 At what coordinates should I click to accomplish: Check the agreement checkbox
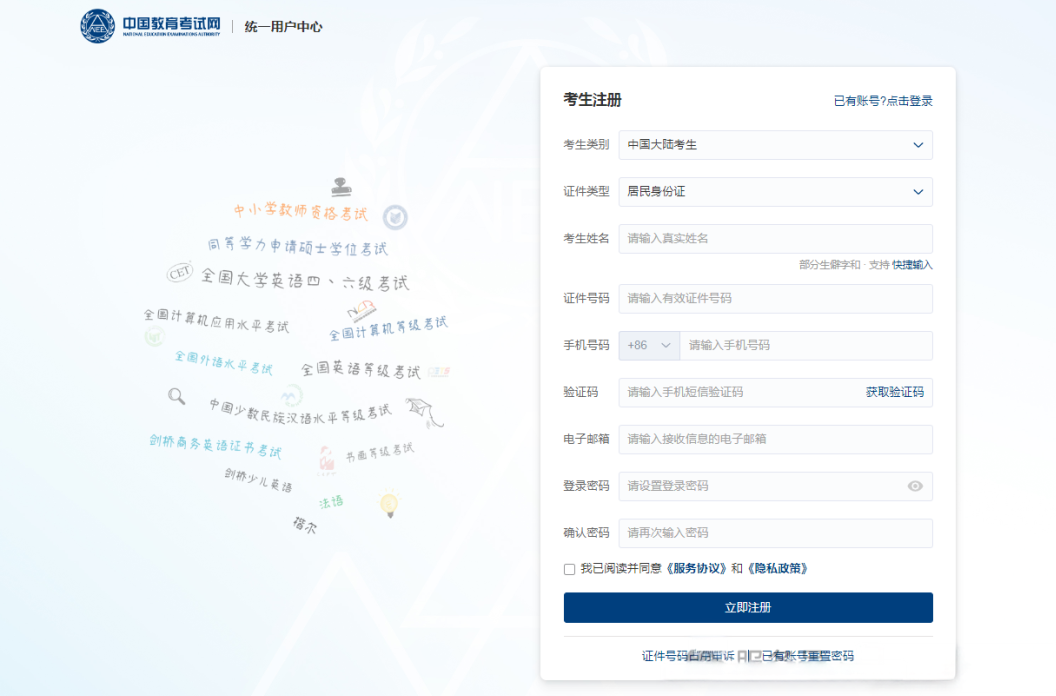point(568,568)
